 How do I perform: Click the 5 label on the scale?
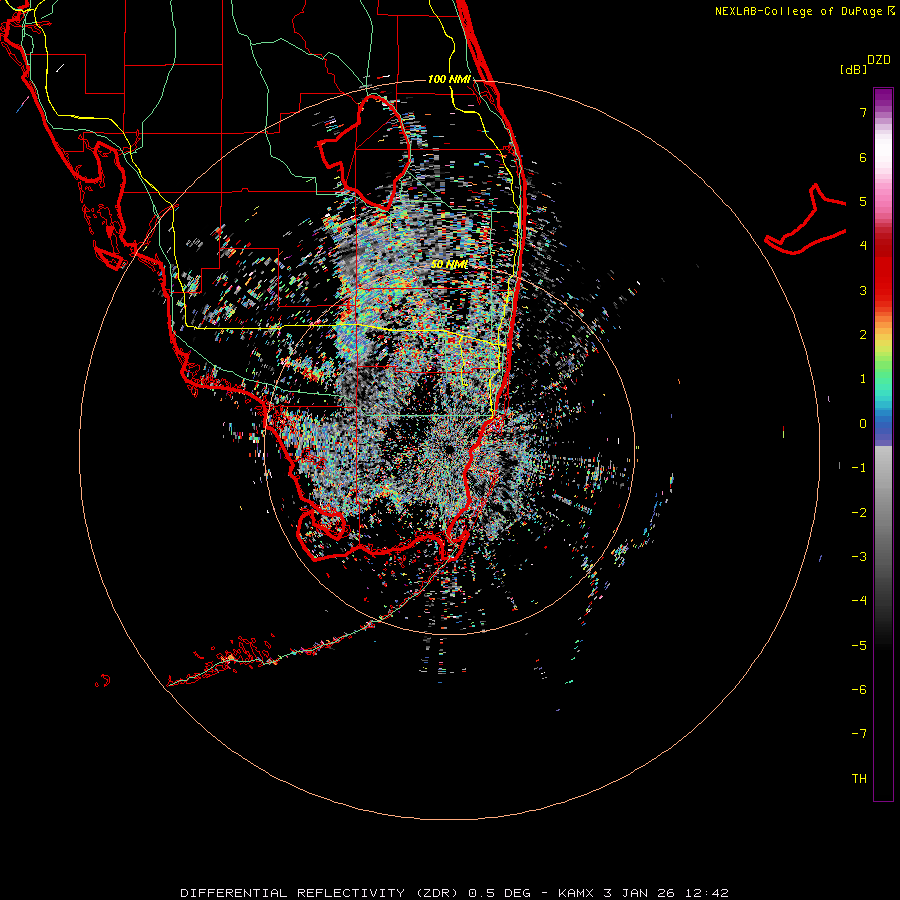(863, 201)
